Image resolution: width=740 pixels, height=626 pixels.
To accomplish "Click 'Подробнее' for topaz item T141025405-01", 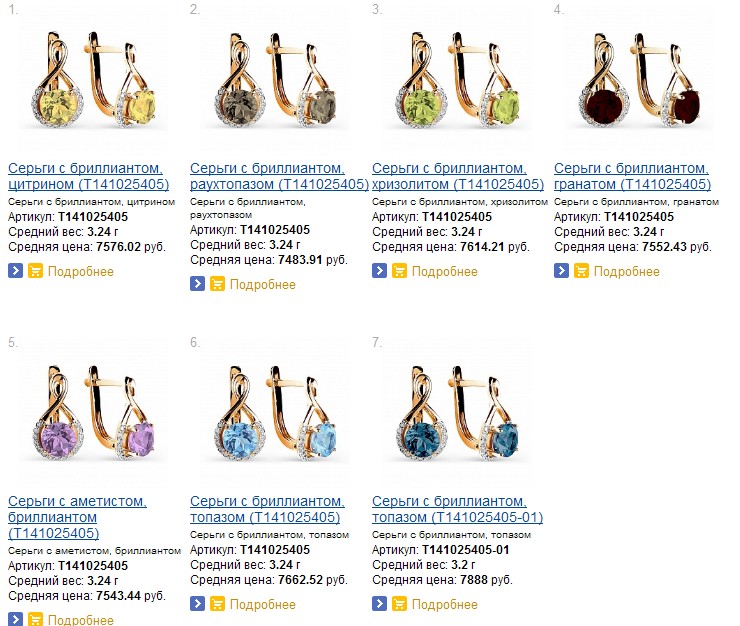I will click(445, 604).
